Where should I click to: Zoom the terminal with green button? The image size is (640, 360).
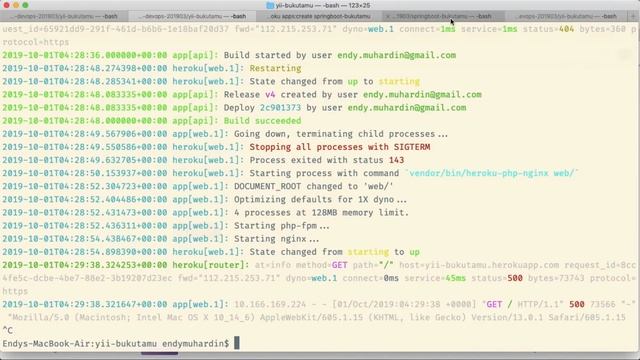point(25,5)
